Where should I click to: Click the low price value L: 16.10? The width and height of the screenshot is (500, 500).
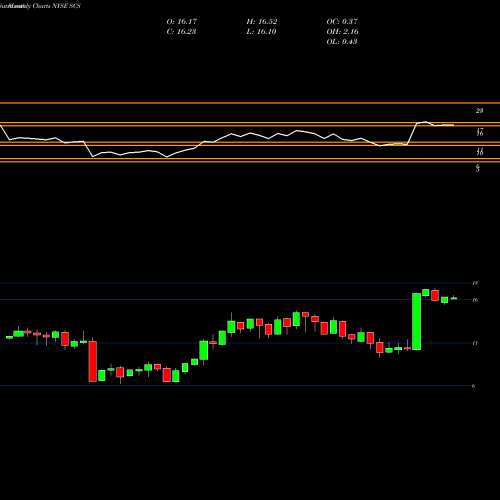click(x=261, y=31)
